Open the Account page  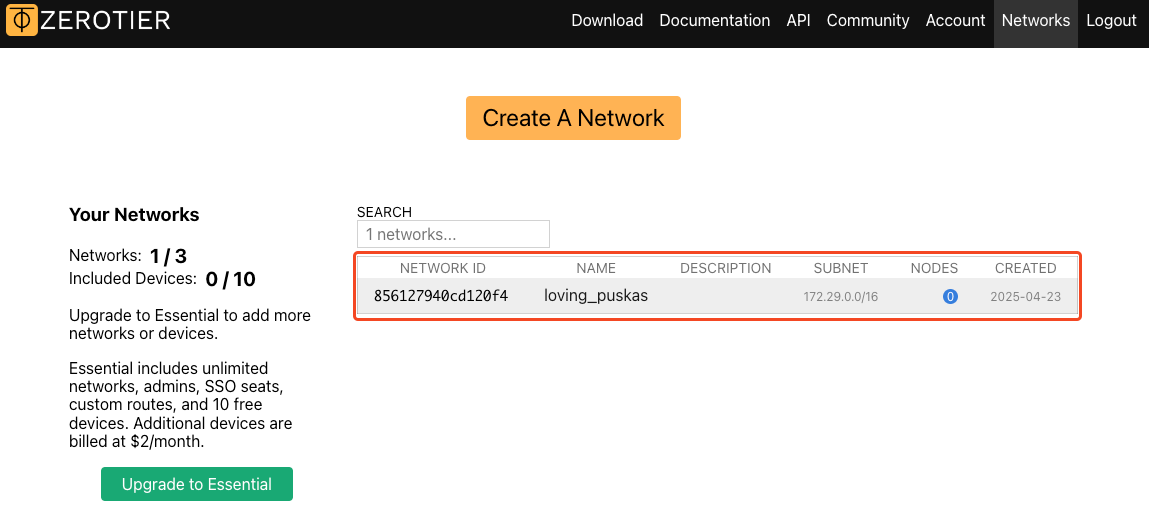(x=955, y=21)
